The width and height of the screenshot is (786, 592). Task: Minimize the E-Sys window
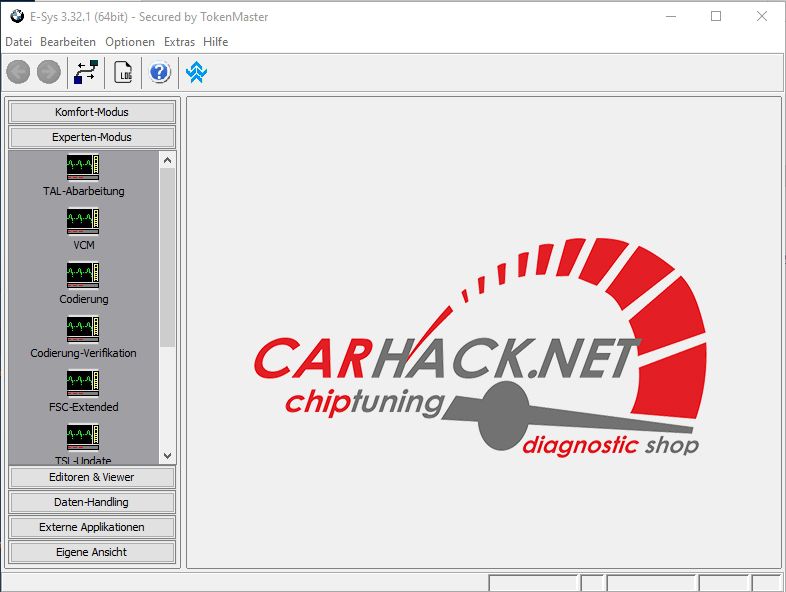pyautogui.click(x=671, y=17)
